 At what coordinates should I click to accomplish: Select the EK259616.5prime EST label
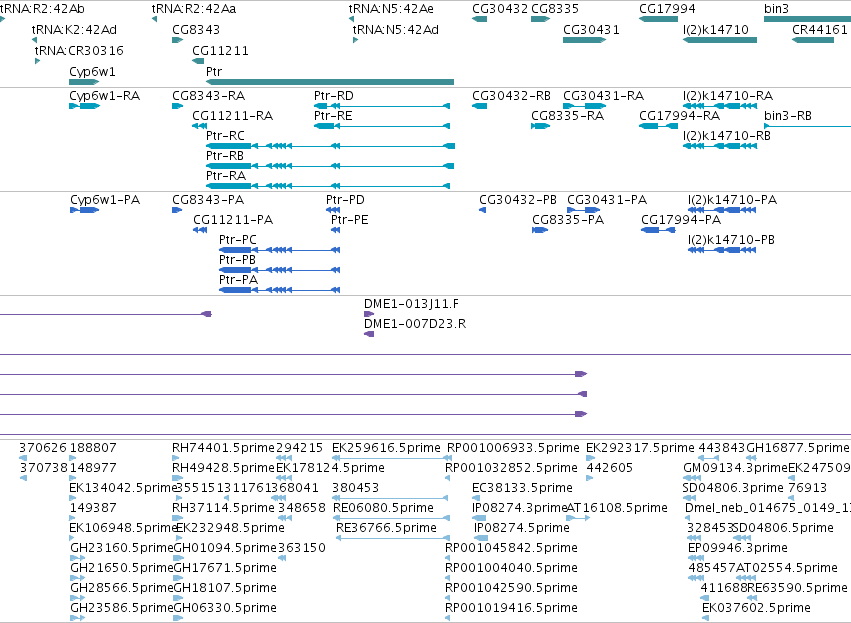click(386, 448)
